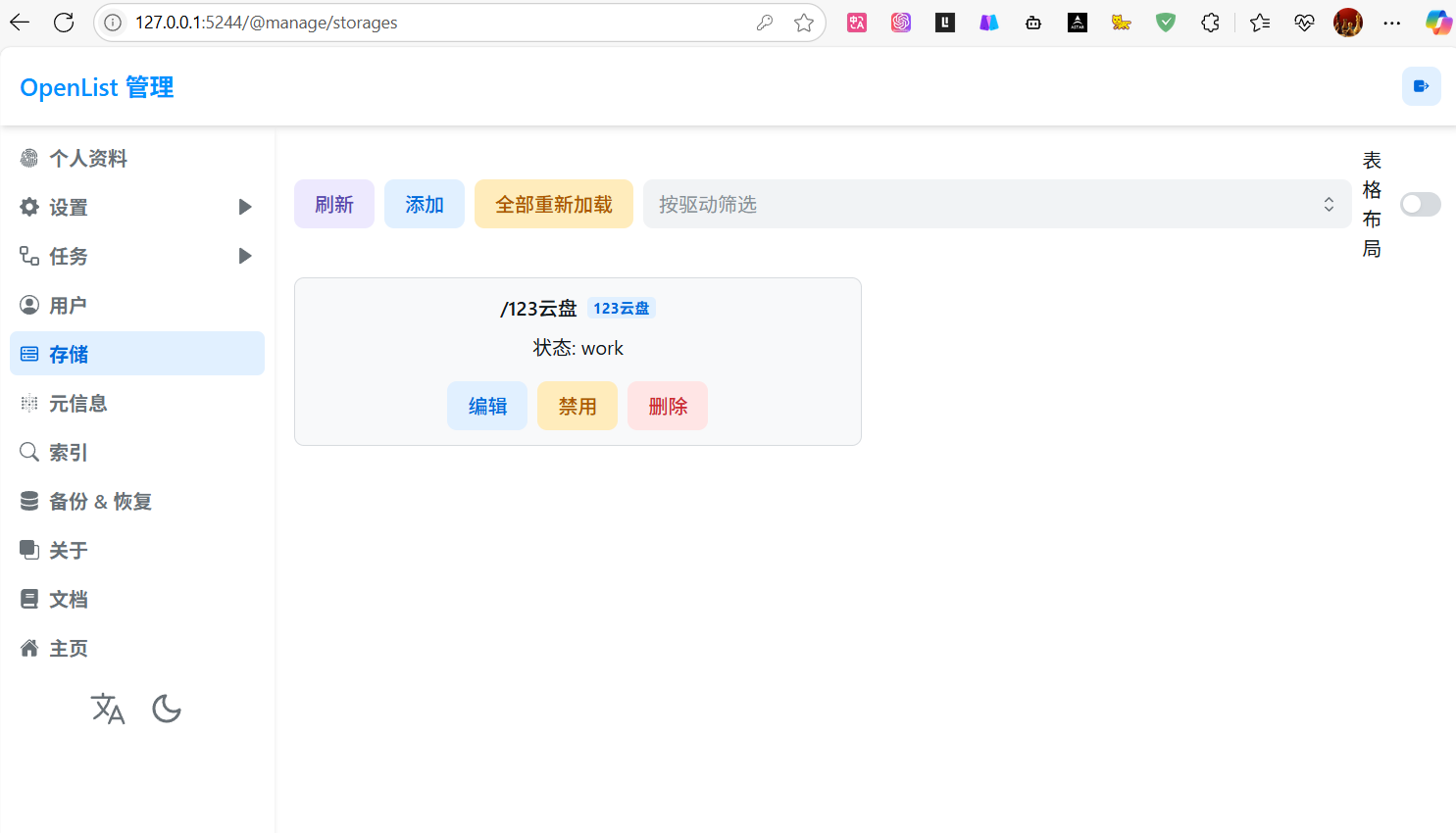Go to 主页 from the sidebar
The height and width of the screenshot is (833, 1456).
(137, 648)
